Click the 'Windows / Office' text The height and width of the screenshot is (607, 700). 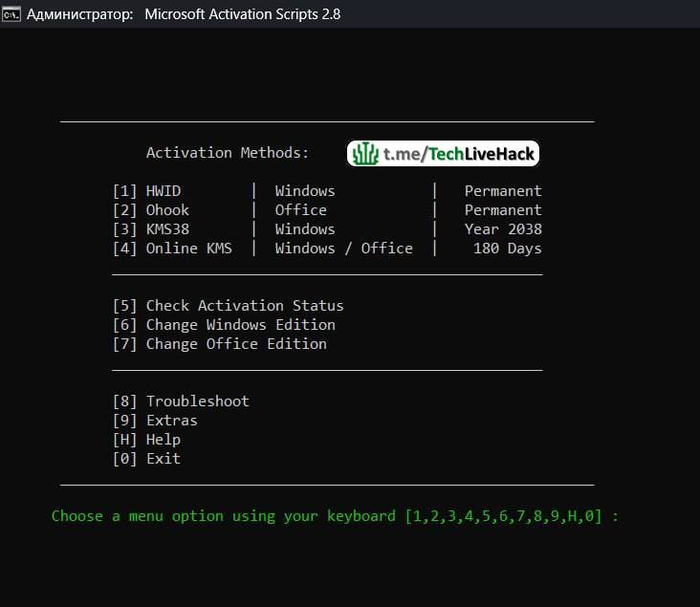coord(344,249)
